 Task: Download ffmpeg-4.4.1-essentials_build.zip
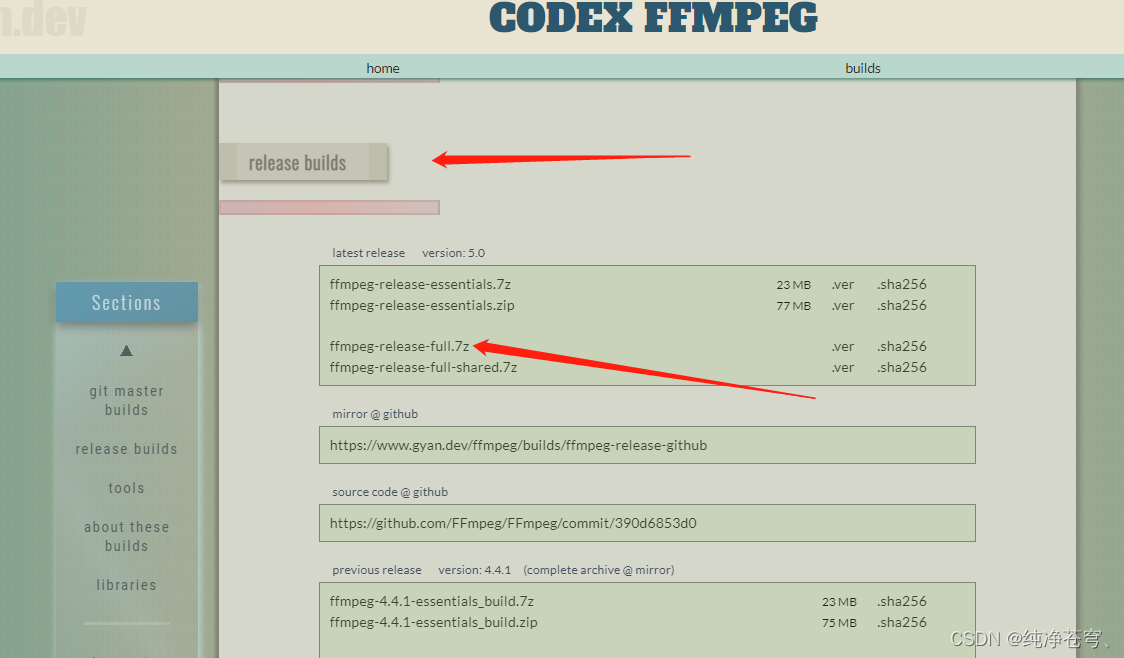[x=434, y=622]
